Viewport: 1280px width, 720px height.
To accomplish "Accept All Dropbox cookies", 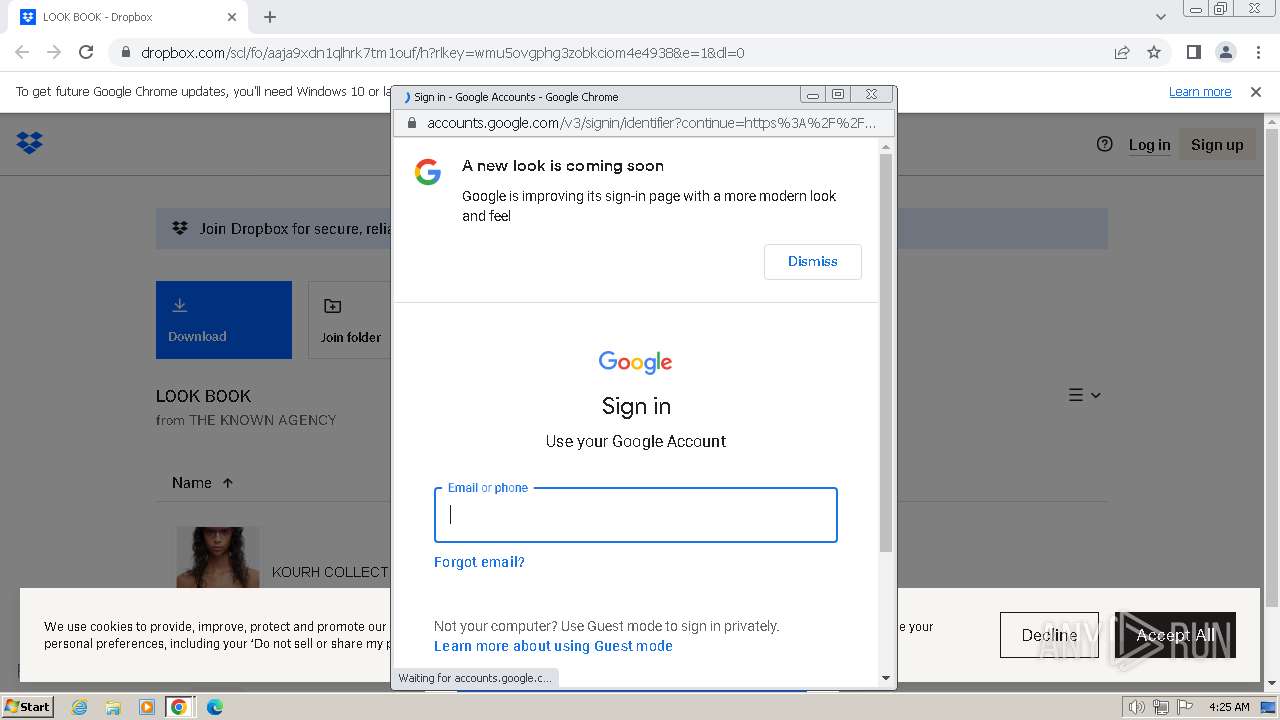I will tap(1175, 635).
